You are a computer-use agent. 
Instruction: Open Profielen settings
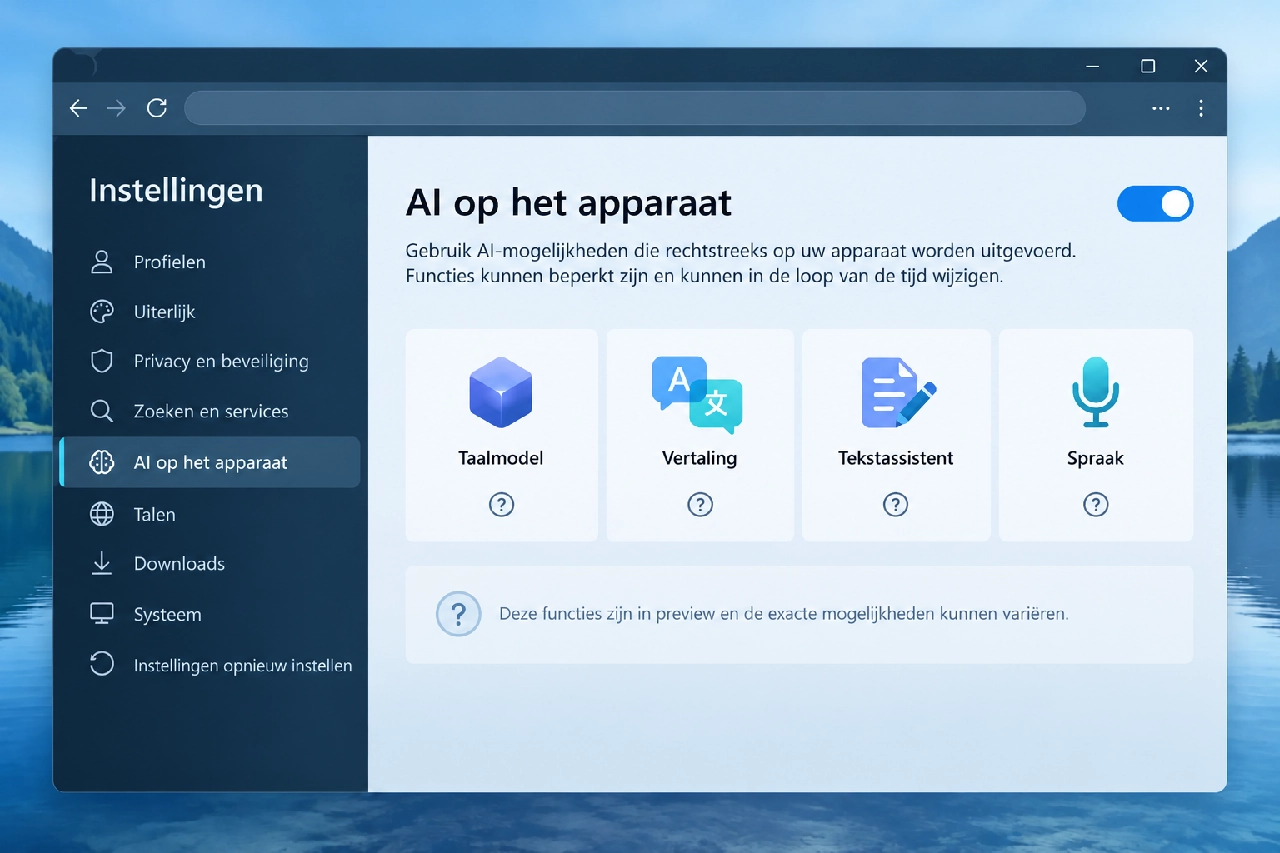pos(210,262)
